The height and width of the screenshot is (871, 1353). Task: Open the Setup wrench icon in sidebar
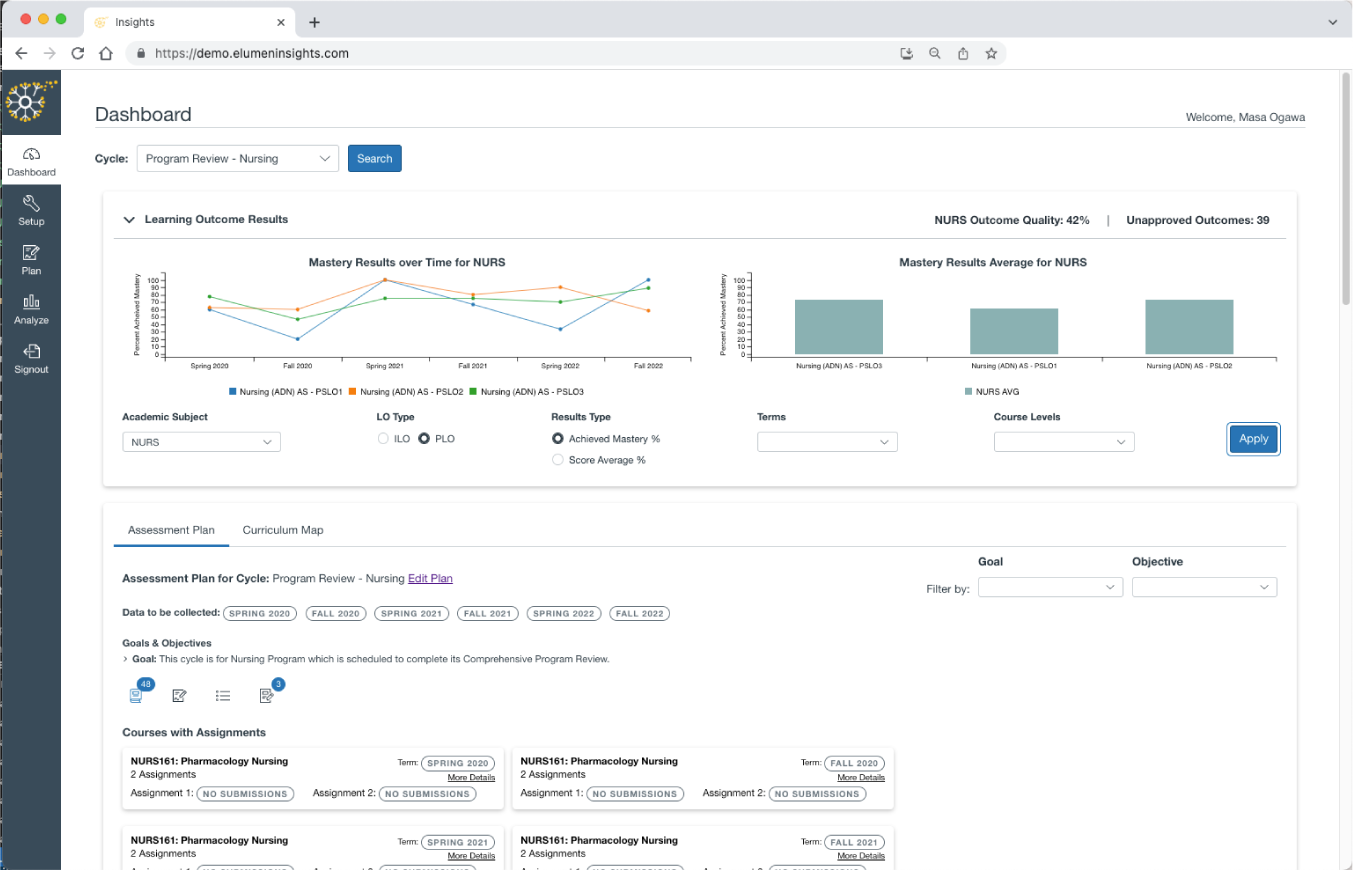tap(31, 204)
